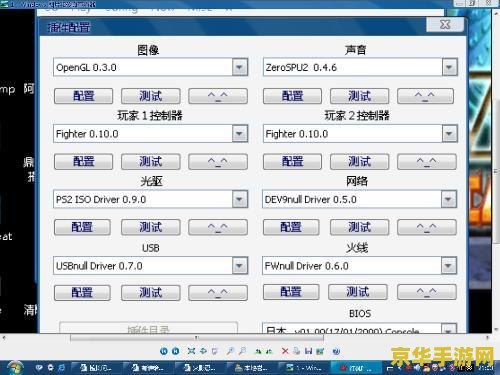Click 配置 for 玩家 1 控制器

(84, 162)
